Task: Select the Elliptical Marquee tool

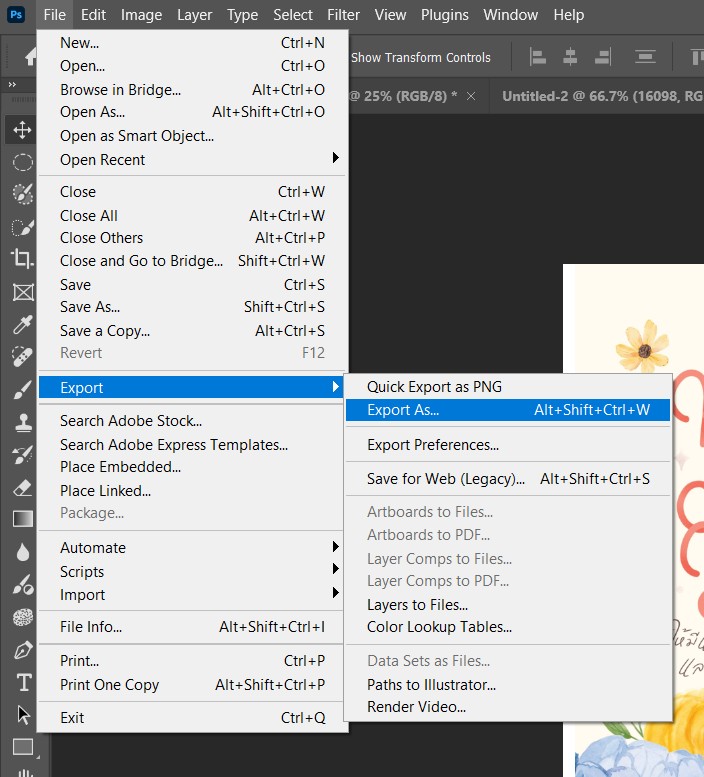Action: pos(22,162)
